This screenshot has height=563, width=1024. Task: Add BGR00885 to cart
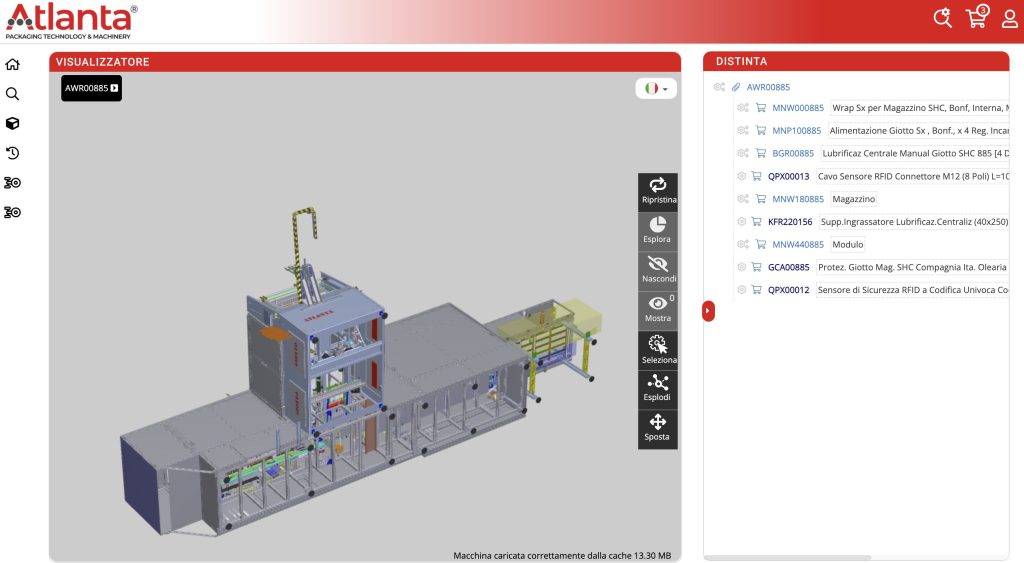[x=761, y=153]
